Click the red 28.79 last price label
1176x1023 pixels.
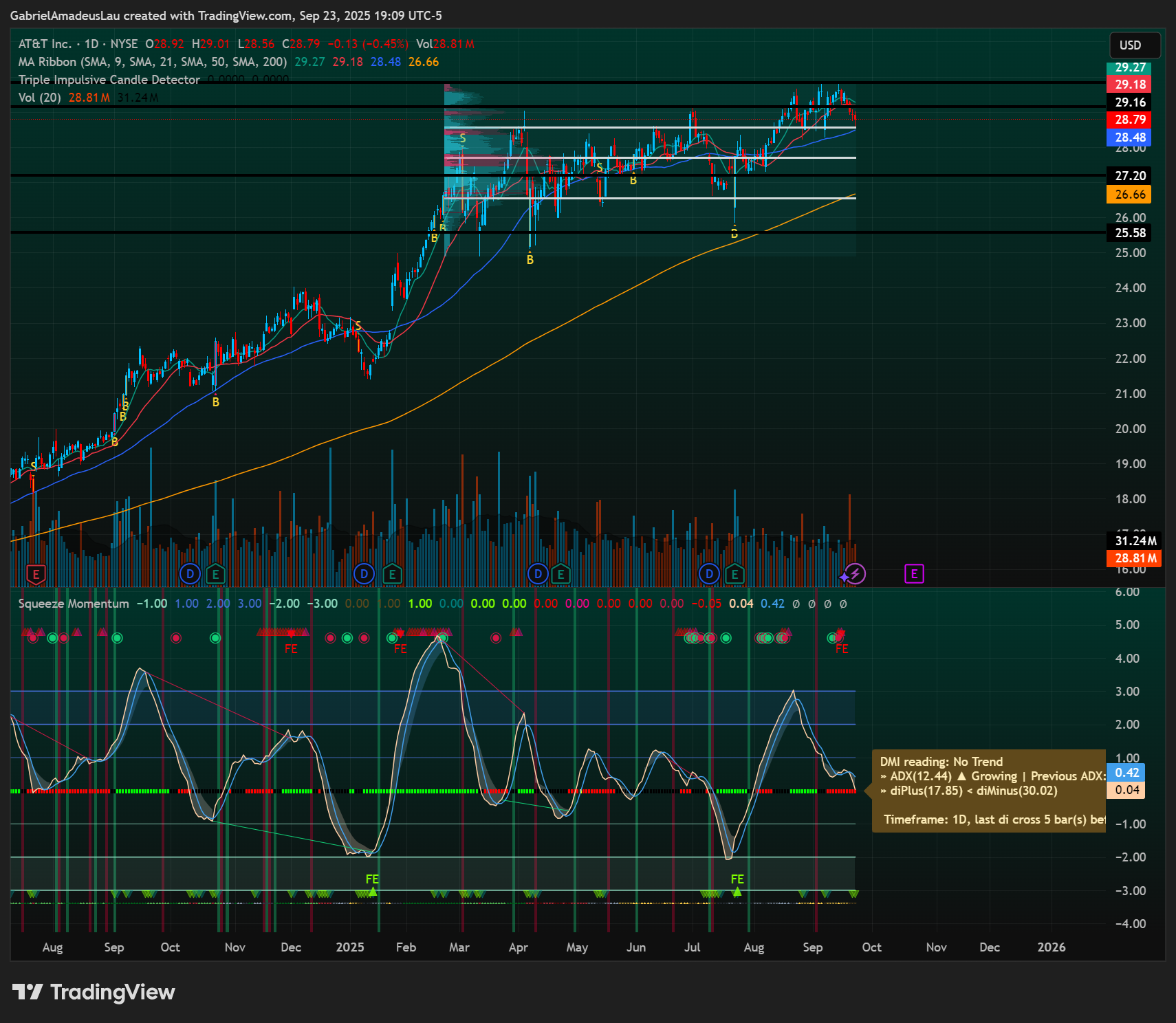(x=1130, y=120)
